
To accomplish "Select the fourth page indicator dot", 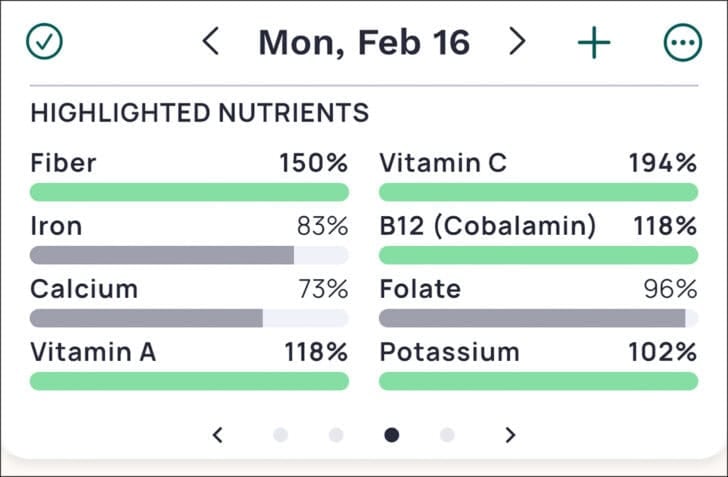I will pos(447,435).
